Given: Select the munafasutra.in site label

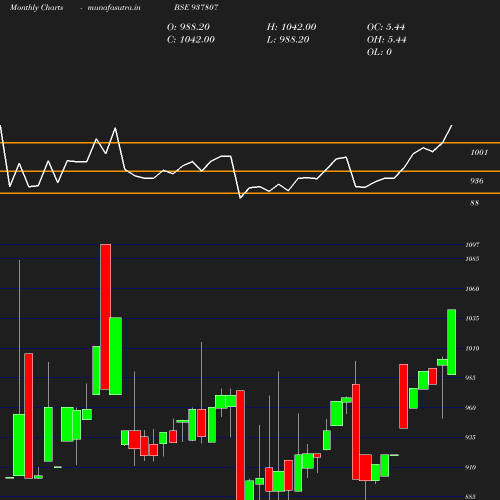Looking at the screenshot, I should tap(114, 7).
